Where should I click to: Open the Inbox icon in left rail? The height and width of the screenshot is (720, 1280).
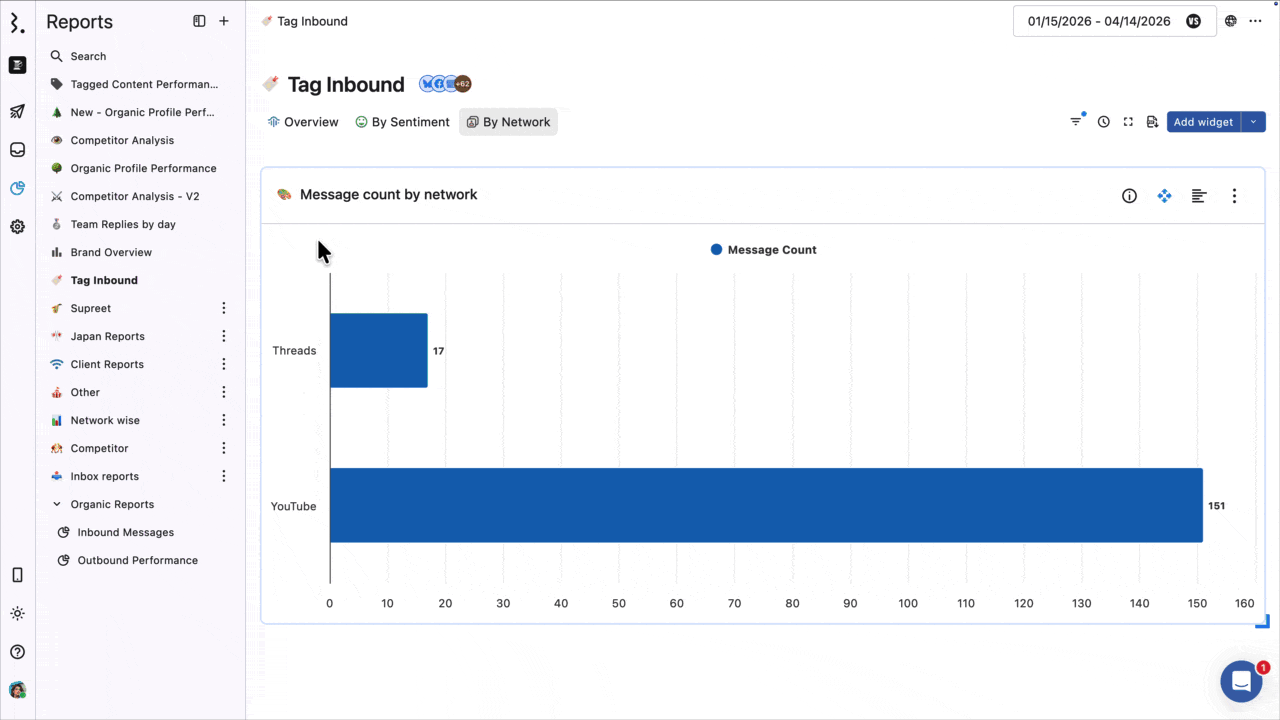click(17, 150)
